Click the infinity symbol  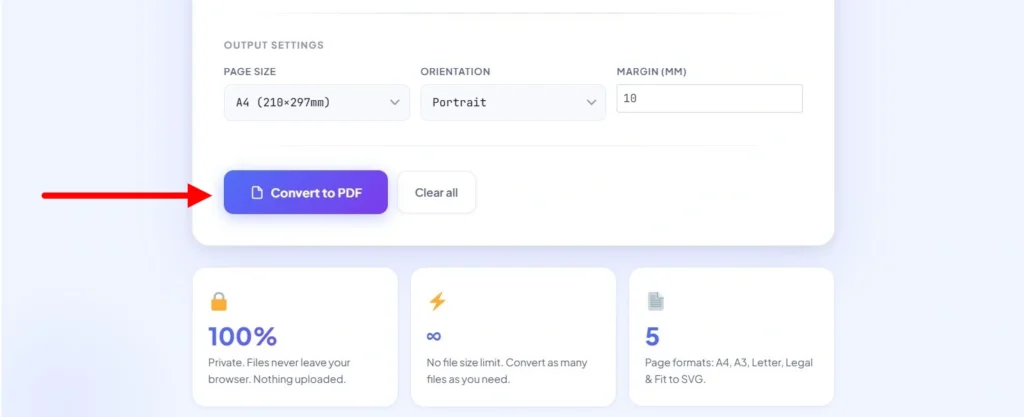pyautogui.click(x=434, y=336)
